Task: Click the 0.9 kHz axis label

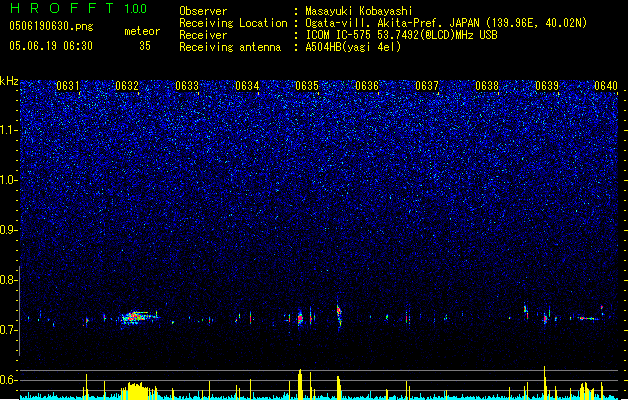Action: tap(9, 230)
